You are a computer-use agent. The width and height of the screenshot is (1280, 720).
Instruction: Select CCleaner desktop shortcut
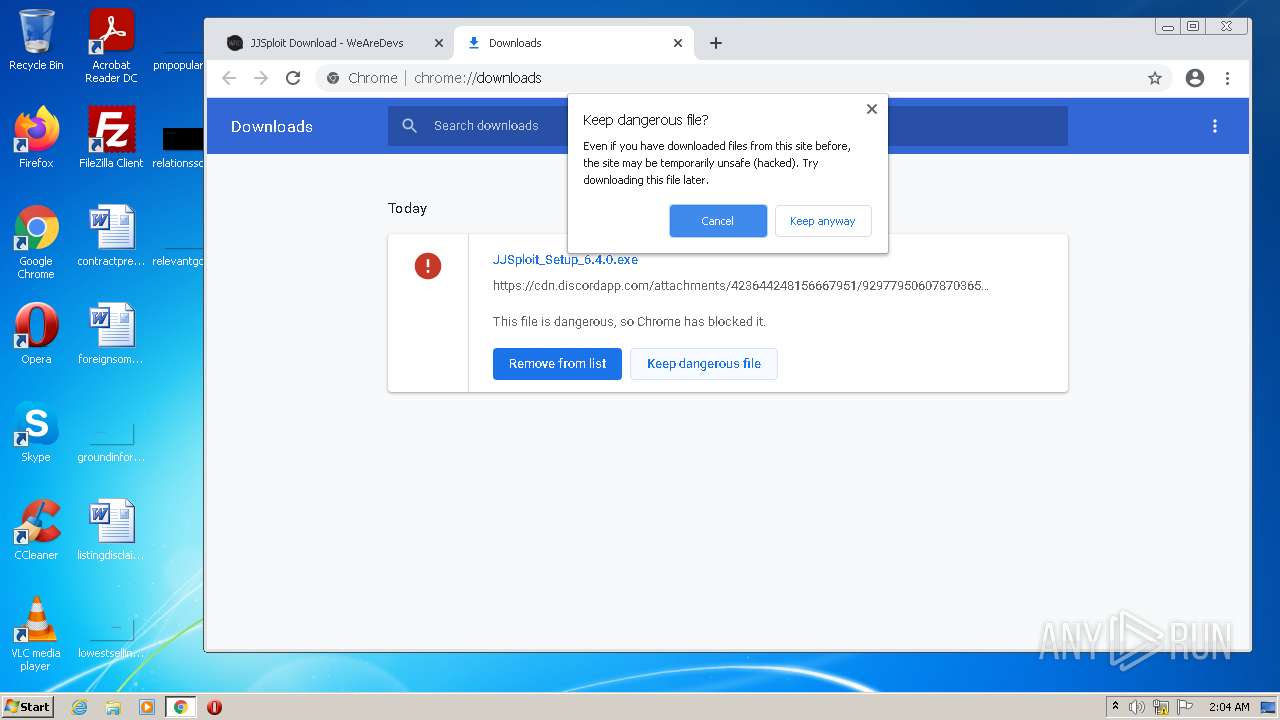tap(36, 529)
